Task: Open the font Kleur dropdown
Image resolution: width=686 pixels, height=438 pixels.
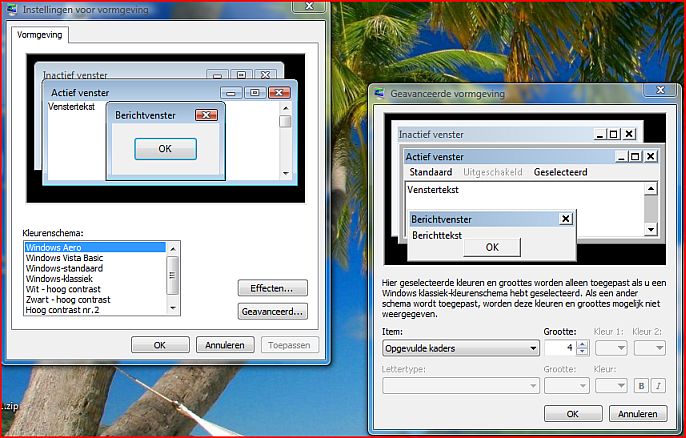Action: [611, 385]
